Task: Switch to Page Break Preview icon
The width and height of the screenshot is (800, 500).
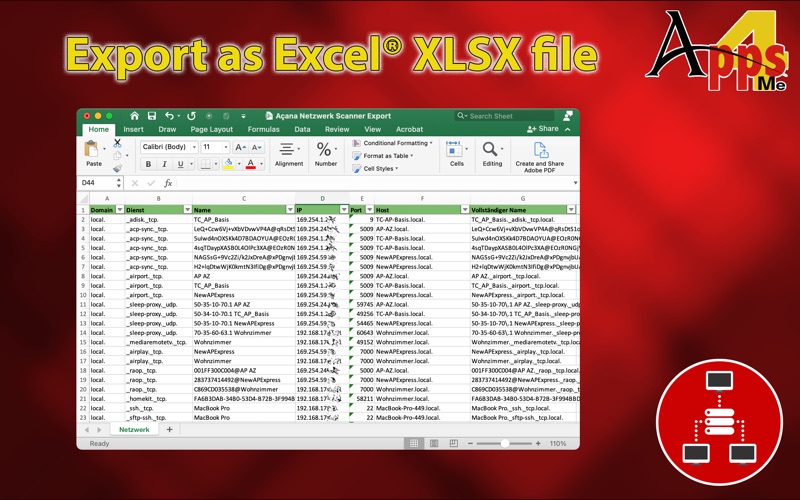Action: point(453,443)
